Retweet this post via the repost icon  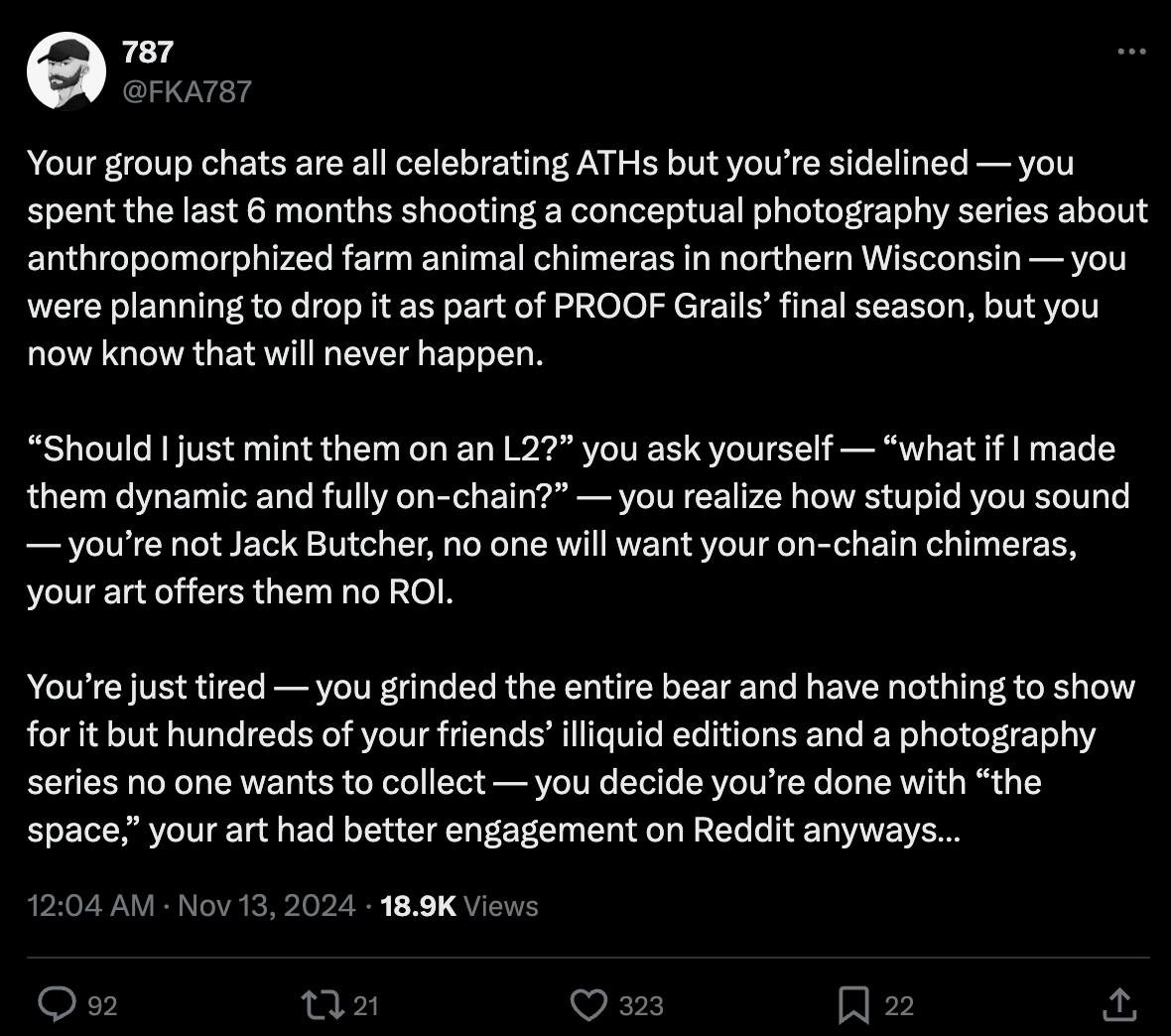point(322,1004)
